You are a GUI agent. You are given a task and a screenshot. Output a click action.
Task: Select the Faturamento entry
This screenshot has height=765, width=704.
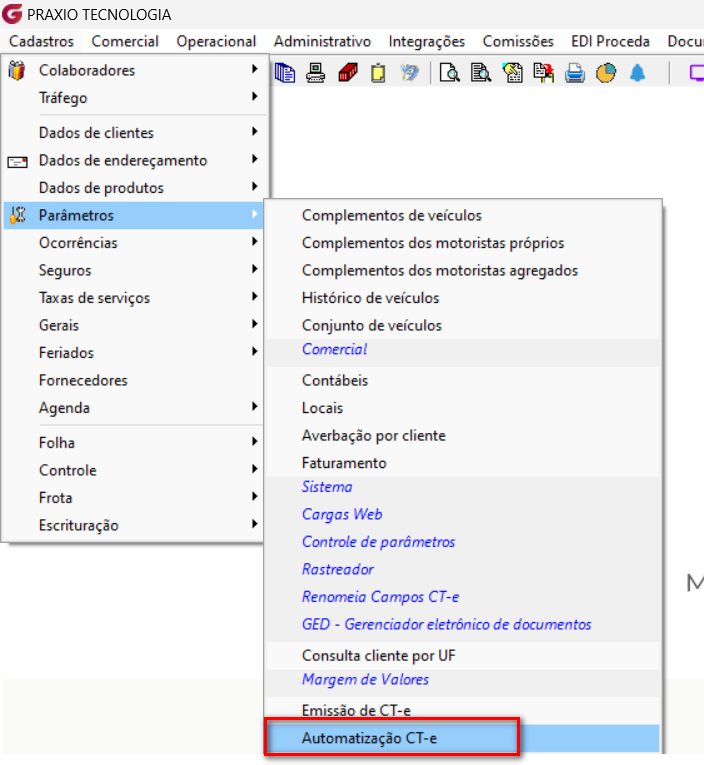462,463
